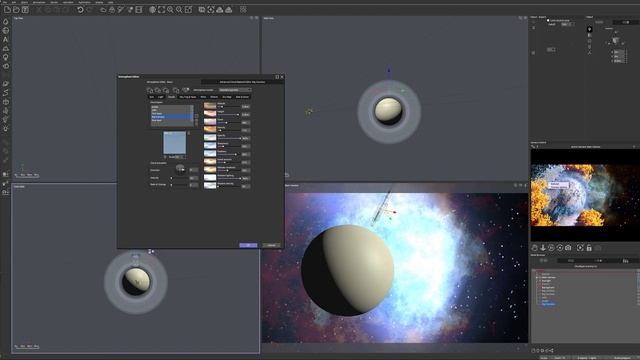Click the camera preview render thumbnail

[585, 195]
